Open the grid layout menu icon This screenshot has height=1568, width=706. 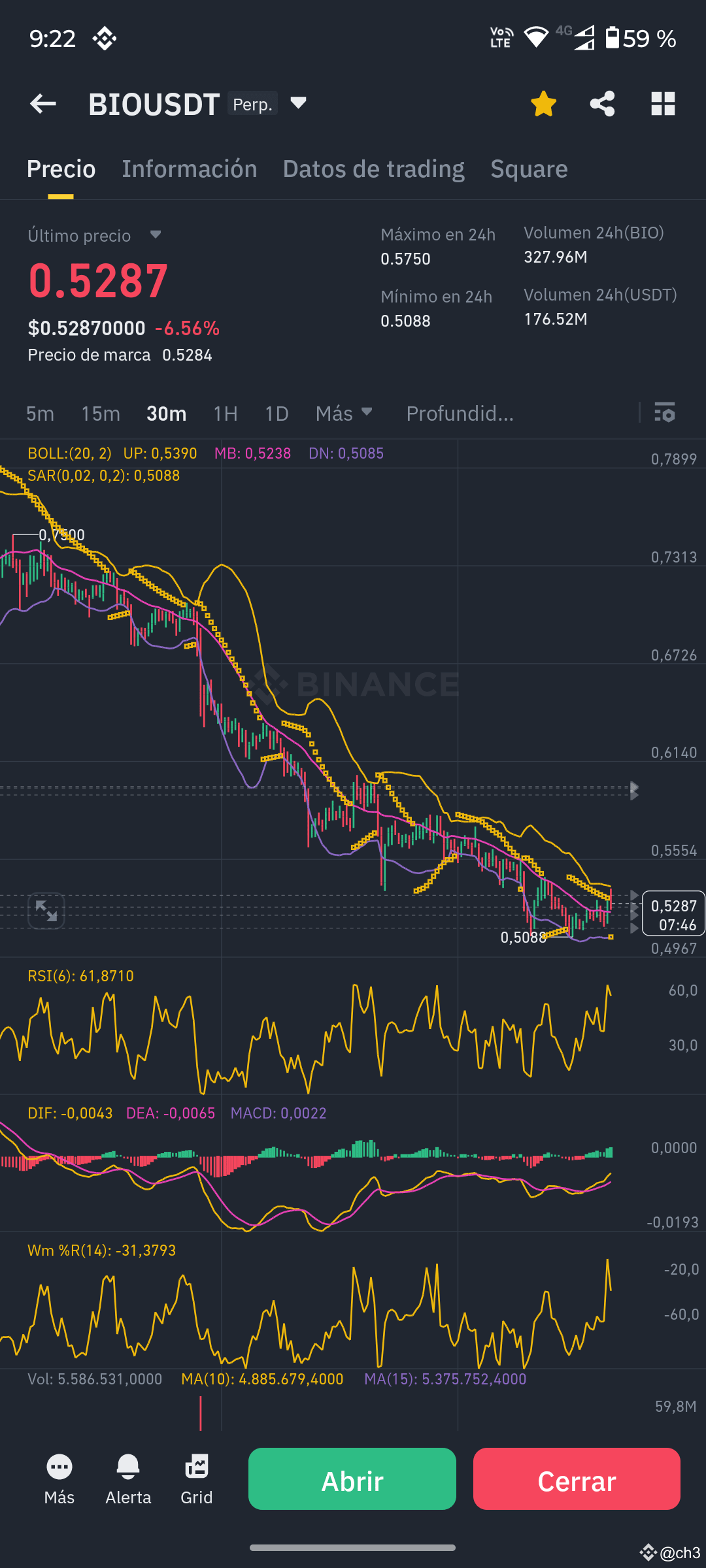click(x=663, y=104)
